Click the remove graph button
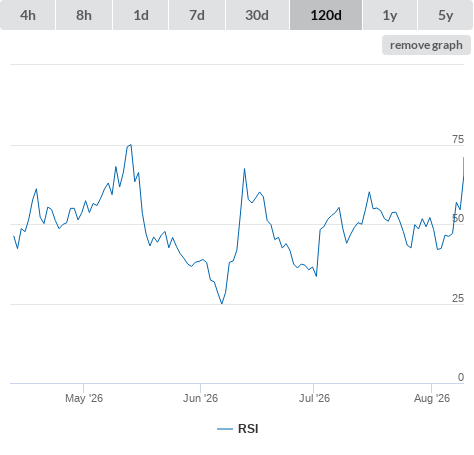 (426, 45)
